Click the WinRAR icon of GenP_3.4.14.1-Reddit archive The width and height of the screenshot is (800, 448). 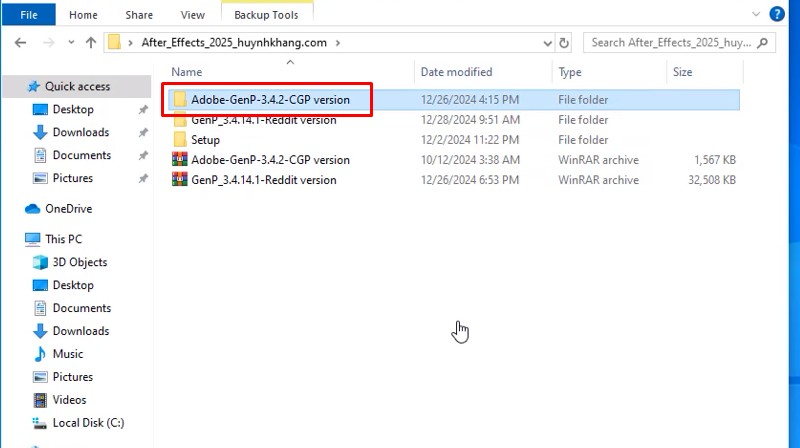pyautogui.click(x=180, y=180)
